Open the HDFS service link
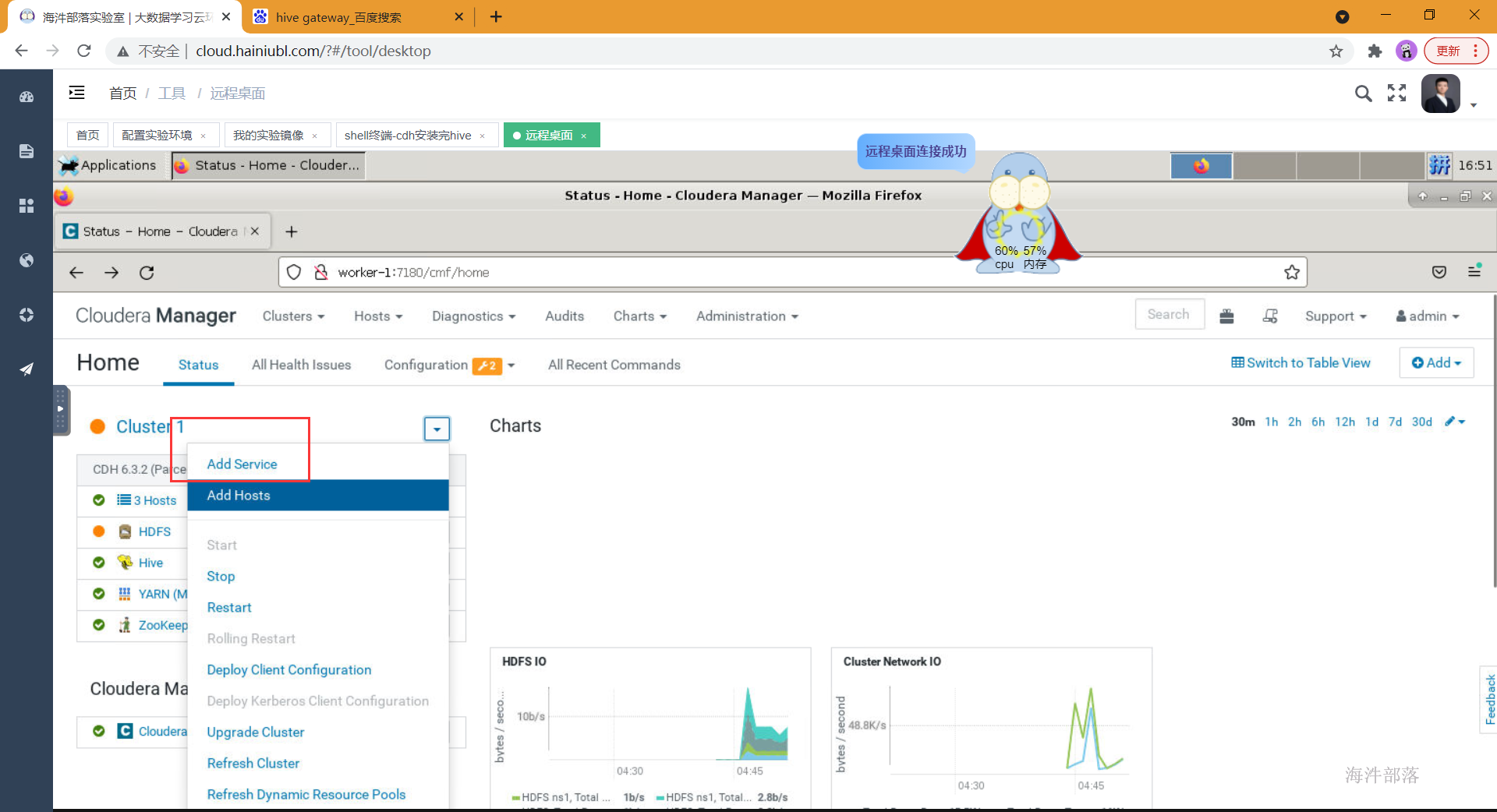1497x812 pixels. pyautogui.click(x=154, y=531)
